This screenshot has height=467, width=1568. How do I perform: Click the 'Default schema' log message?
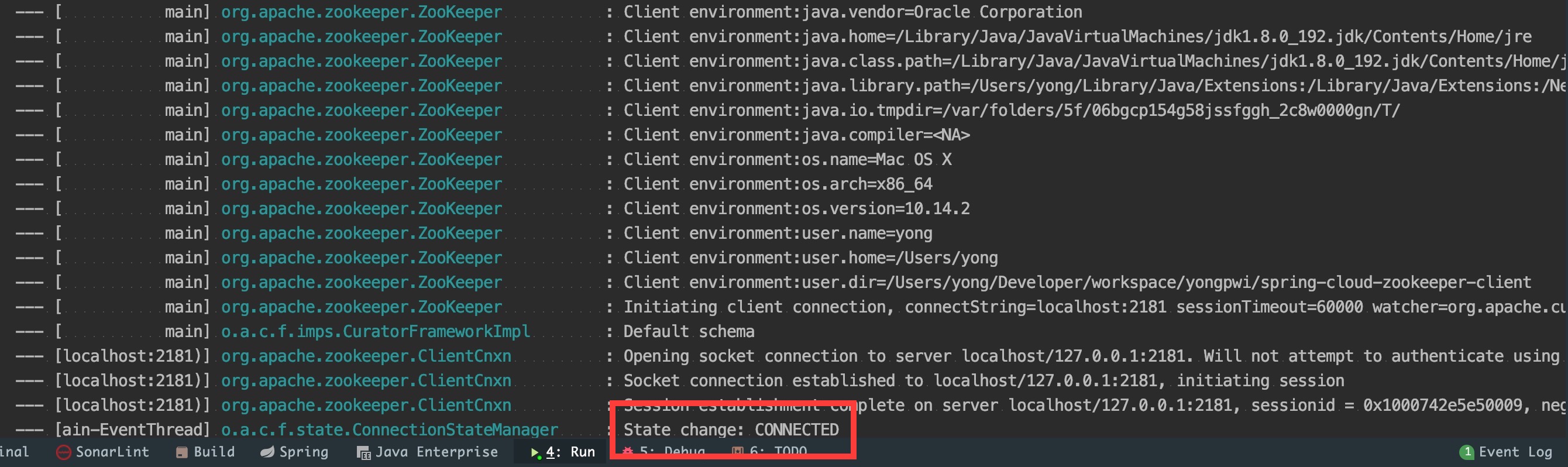(689, 331)
